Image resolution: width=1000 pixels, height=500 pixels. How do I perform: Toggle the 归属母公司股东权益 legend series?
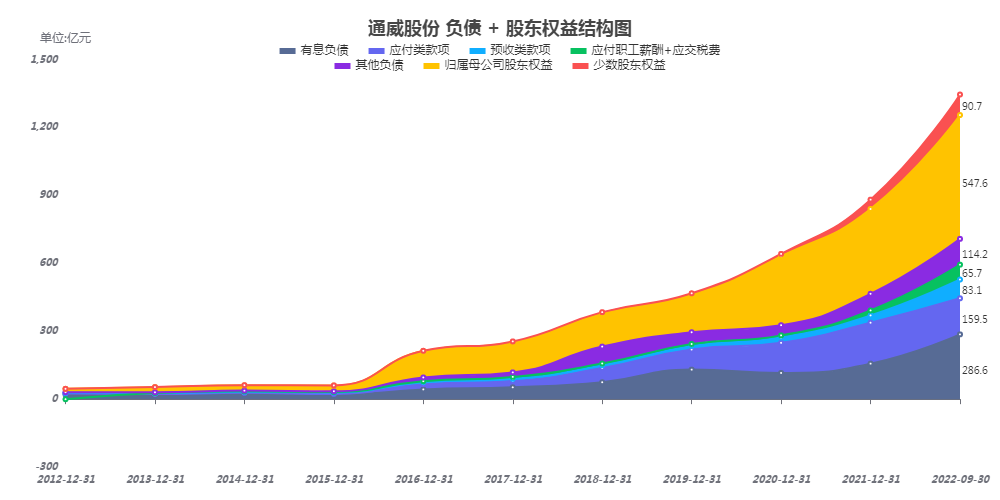[488, 66]
